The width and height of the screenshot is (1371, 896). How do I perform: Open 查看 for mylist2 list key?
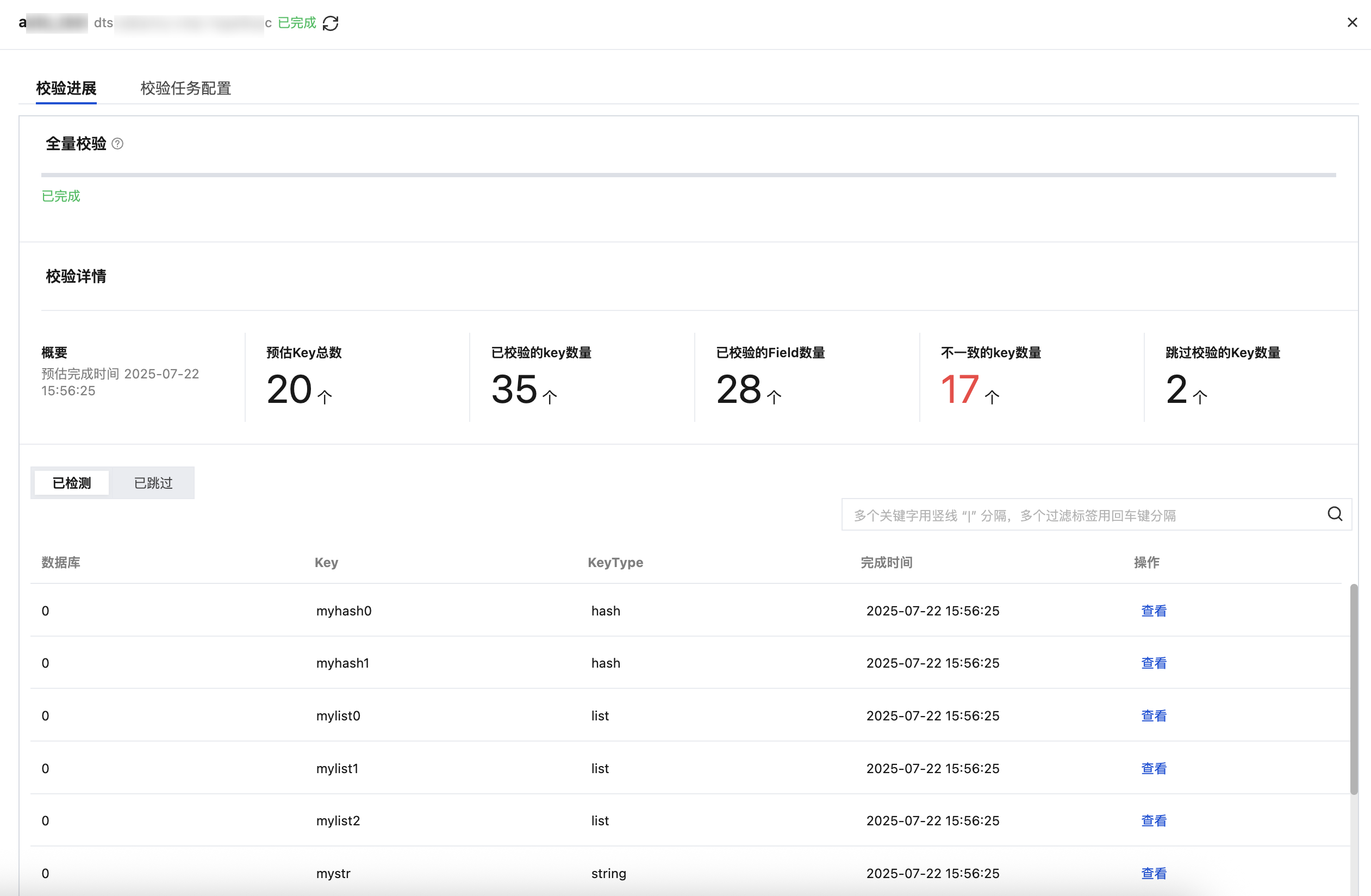[1153, 820]
